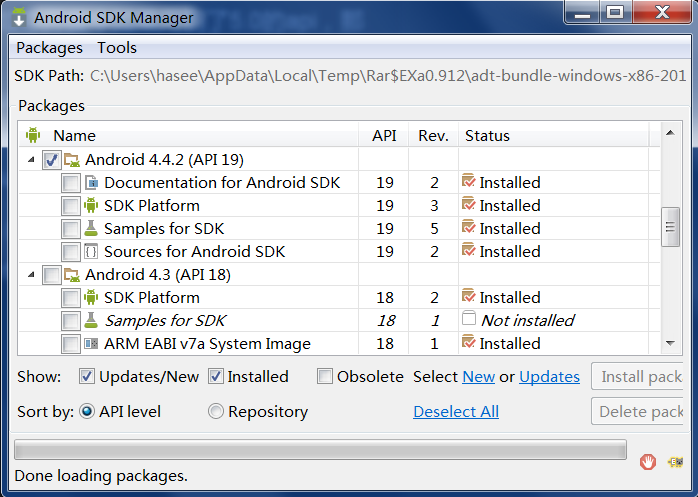Check the italic Samples for SDK API 18 checkbox
Image resolution: width=698 pixels, height=497 pixels.
pos(71,321)
